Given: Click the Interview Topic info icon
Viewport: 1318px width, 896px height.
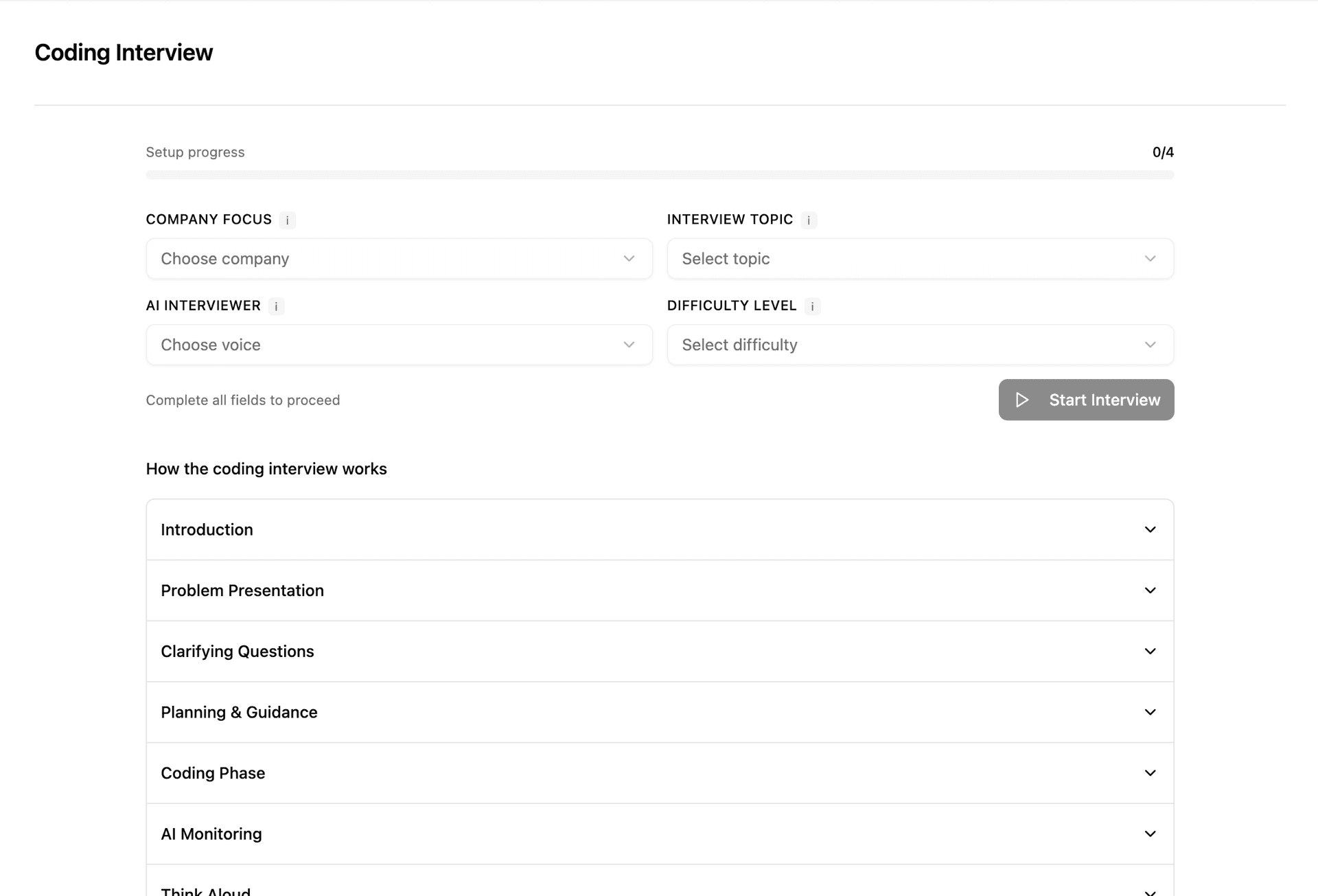Looking at the screenshot, I should point(809,220).
